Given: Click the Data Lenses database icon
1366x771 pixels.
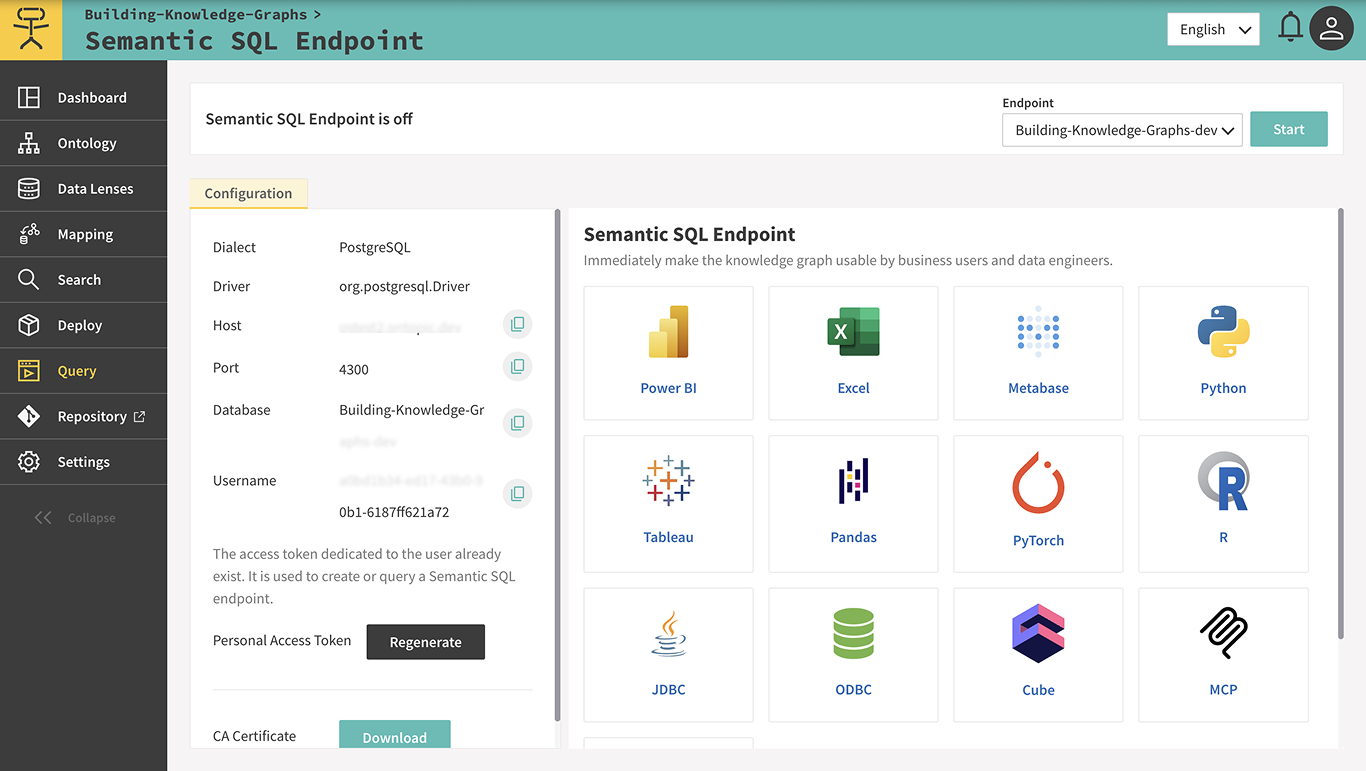Looking at the screenshot, I should tap(29, 188).
